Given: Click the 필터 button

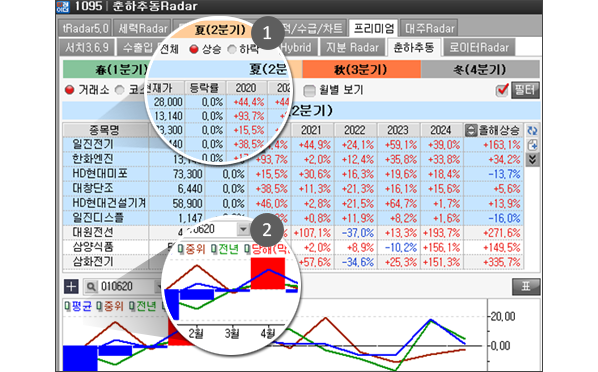Looking at the screenshot, I should pos(525,90).
